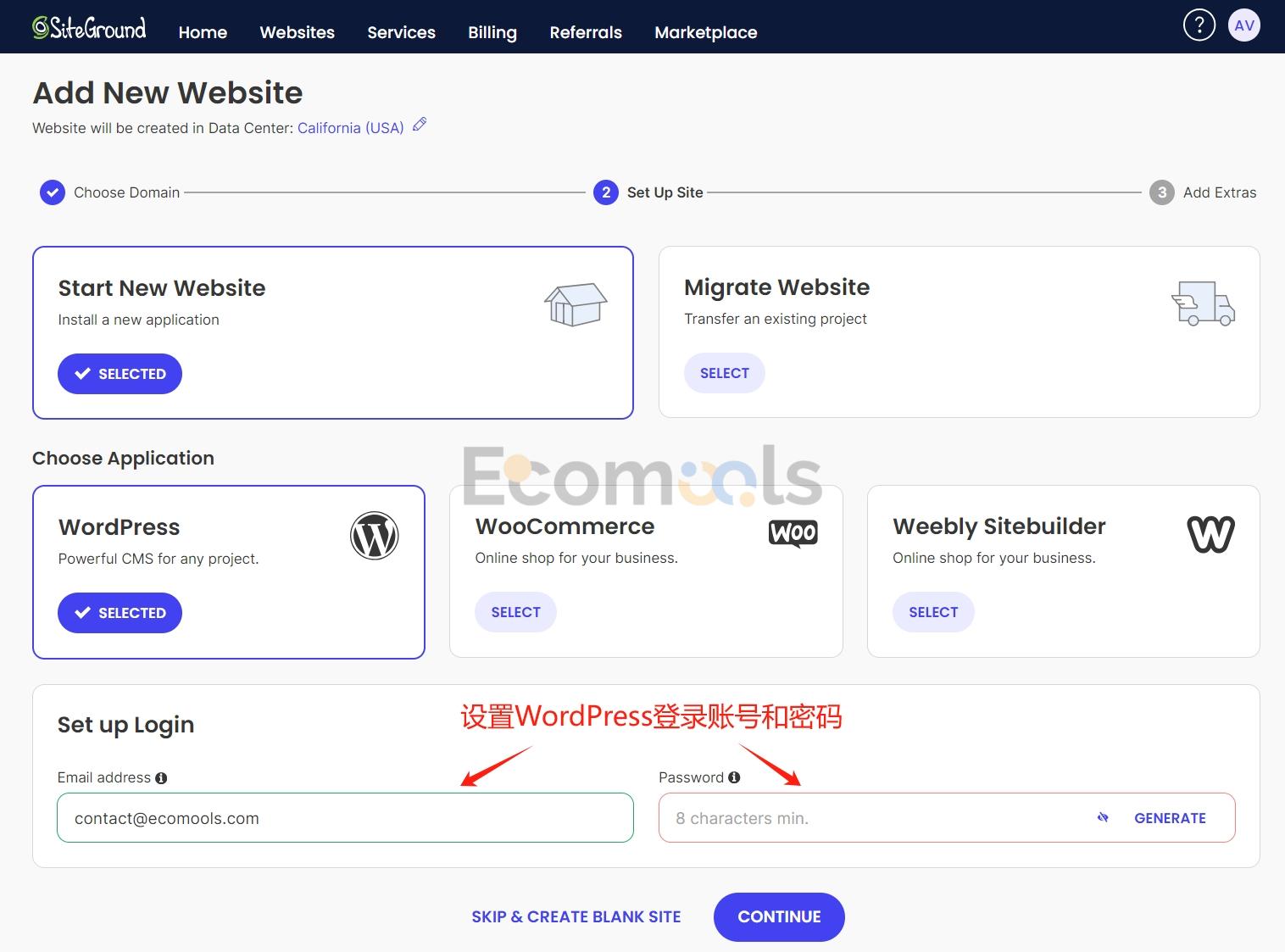1285x952 pixels.
Task: Open the Referrals page
Action: (x=586, y=32)
